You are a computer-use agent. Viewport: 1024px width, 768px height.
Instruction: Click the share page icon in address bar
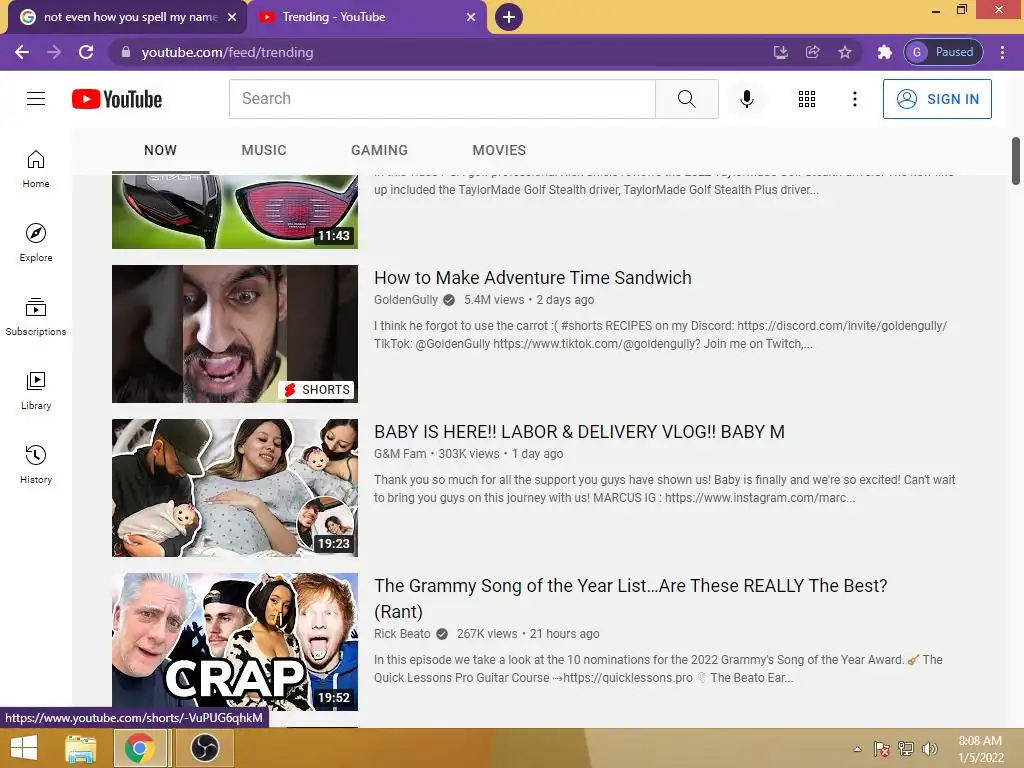tap(812, 52)
